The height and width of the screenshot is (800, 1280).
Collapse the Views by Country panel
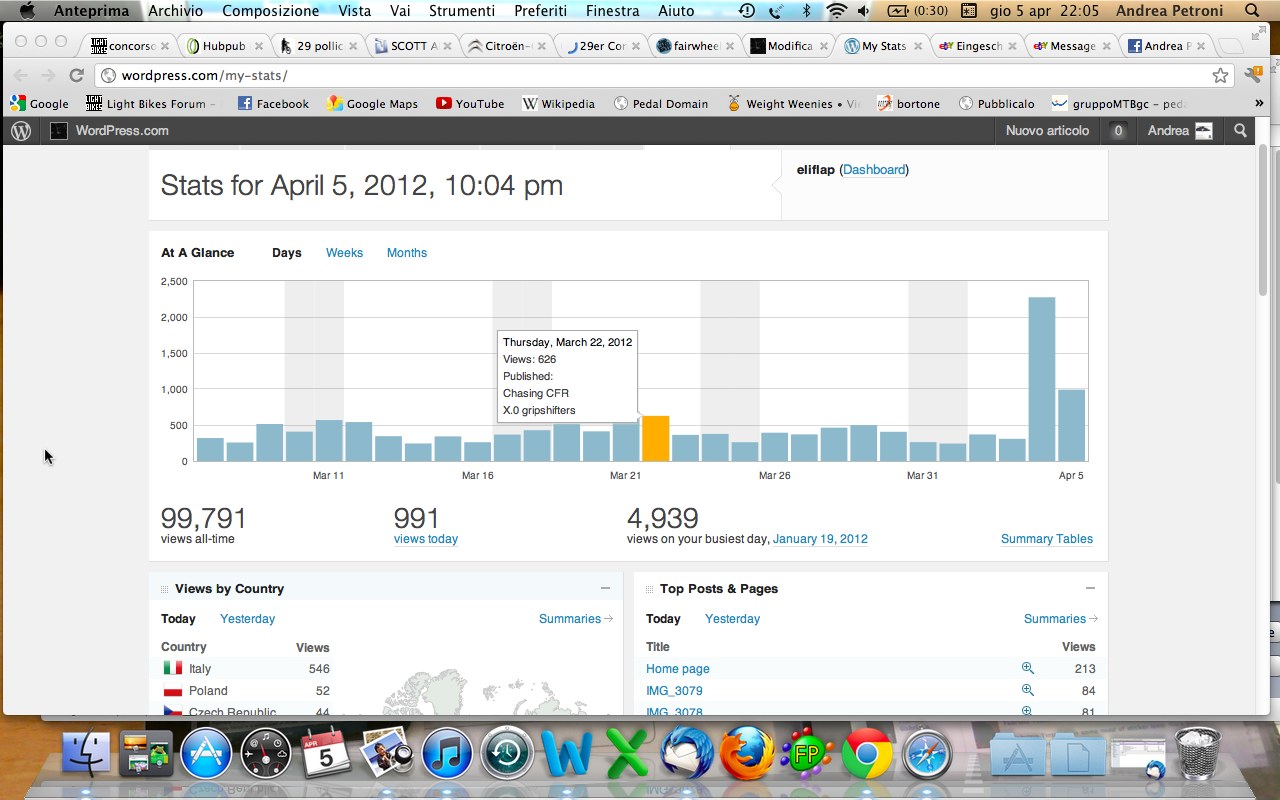[605, 589]
